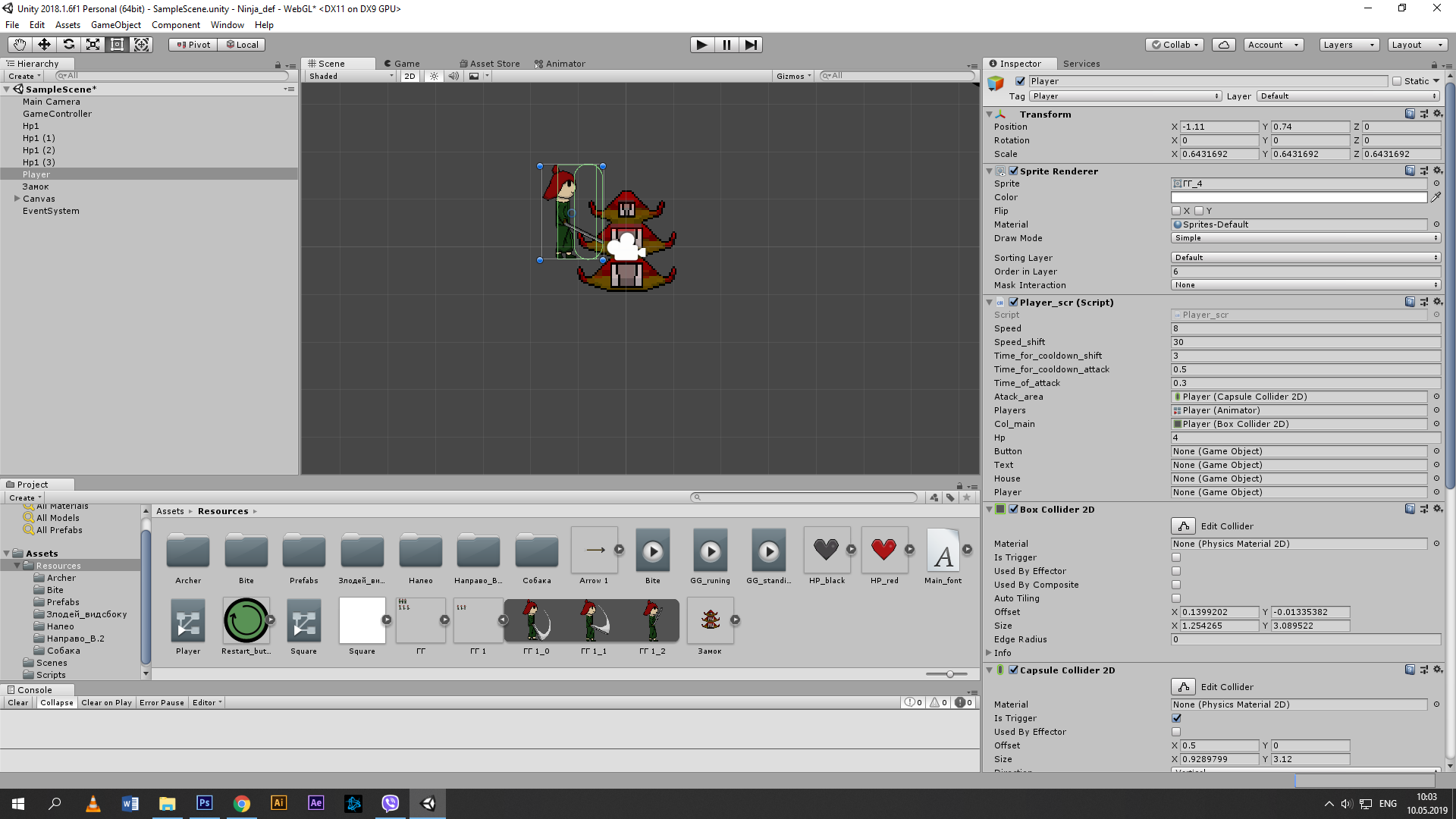Image resolution: width=1456 pixels, height=819 pixels.
Task: Click the Step frame button
Action: pyautogui.click(x=750, y=45)
